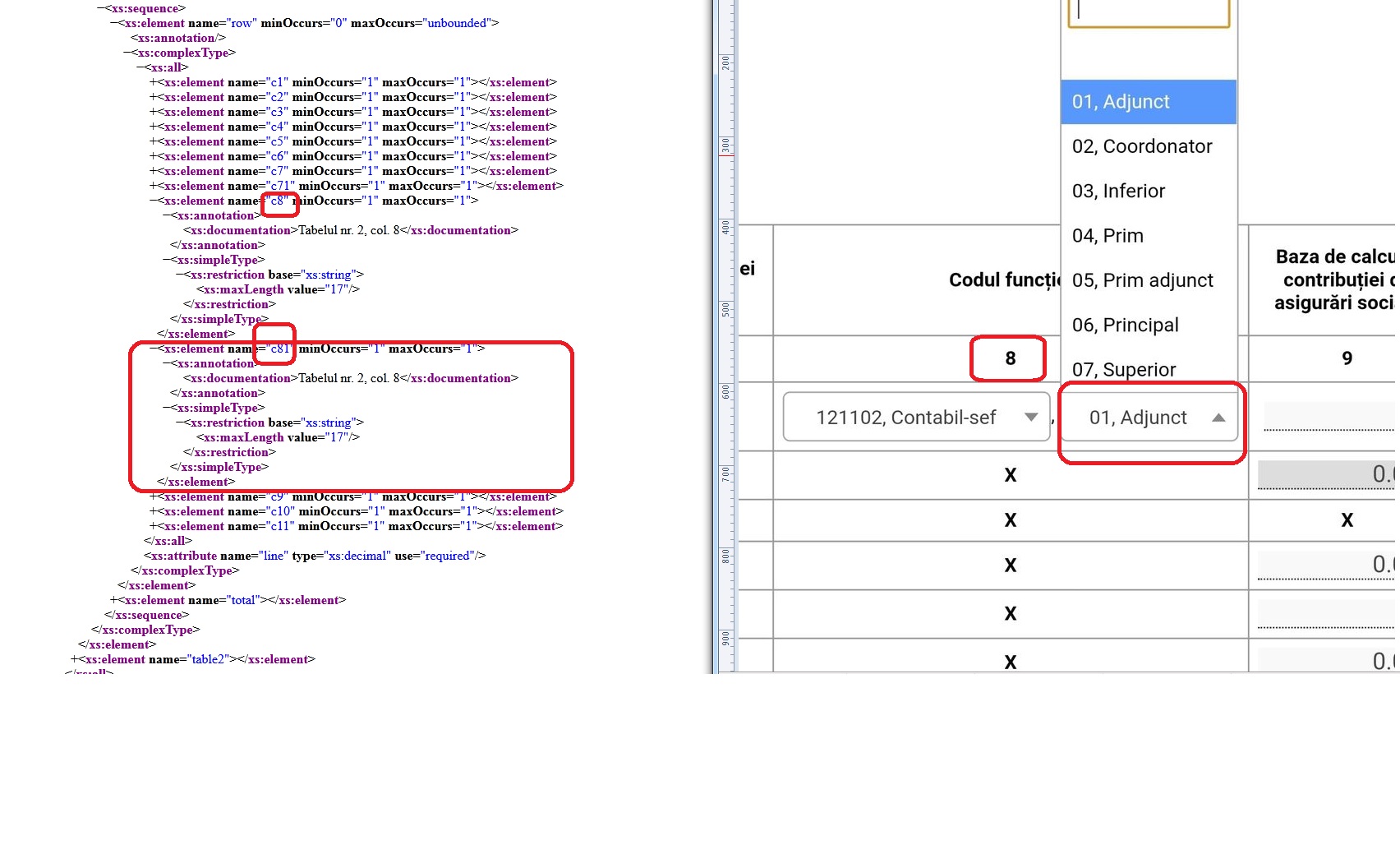The image size is (1400, 868).
Task: Expand the c9 xs:element node
Action: (x=154, y=496)
